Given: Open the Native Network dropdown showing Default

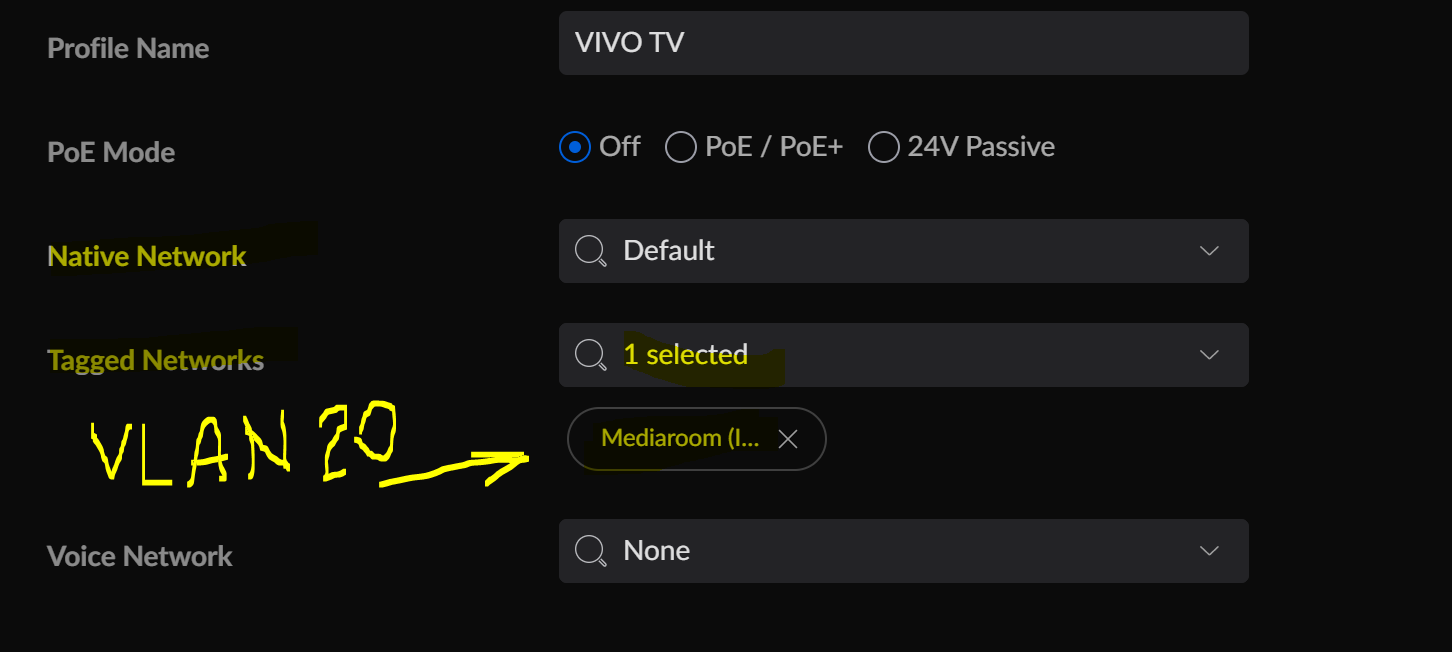Looking at the screenshot, I should click(903, 251).
